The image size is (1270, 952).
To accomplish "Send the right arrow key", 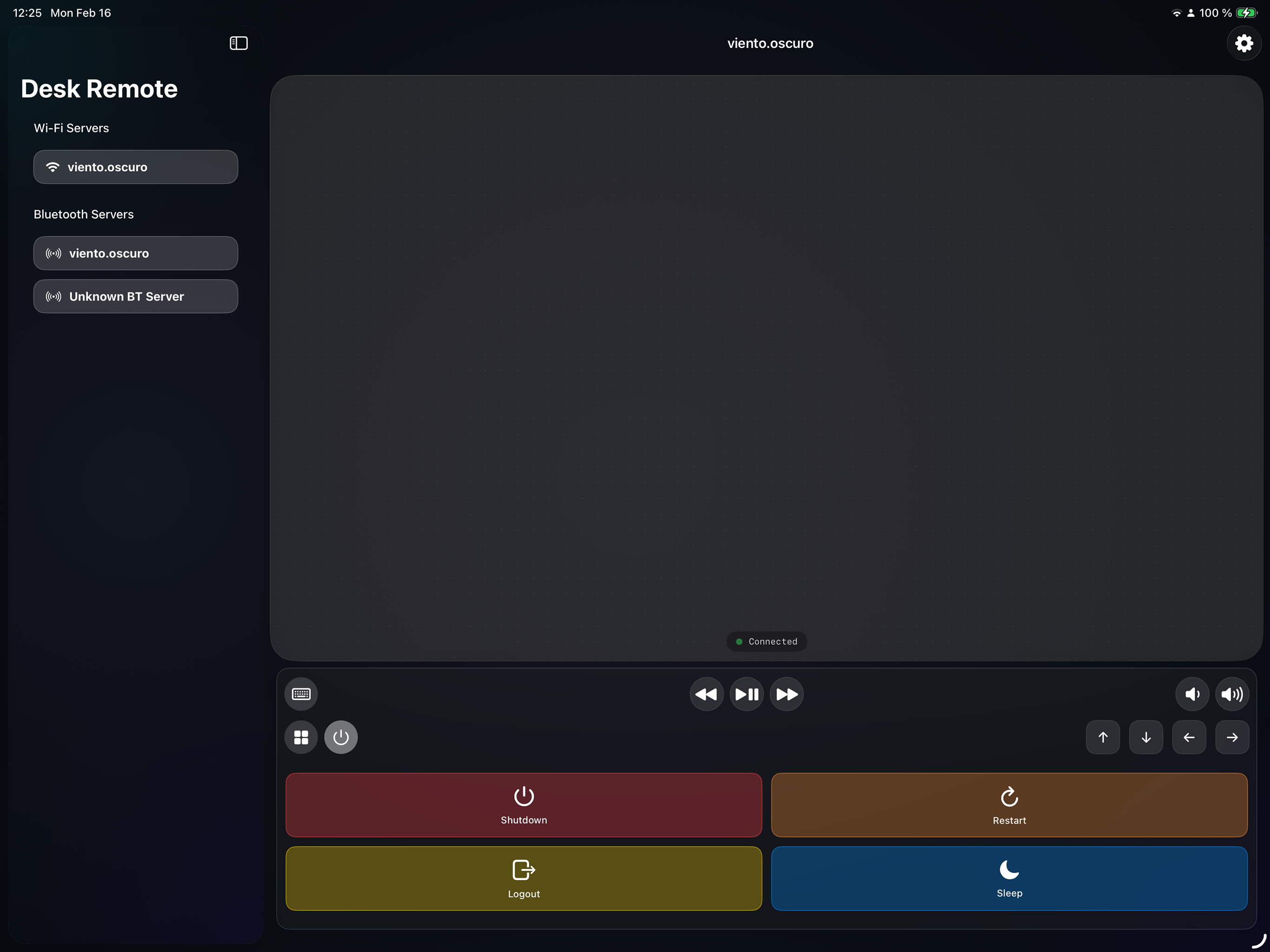I will (x=1232, y=737).
